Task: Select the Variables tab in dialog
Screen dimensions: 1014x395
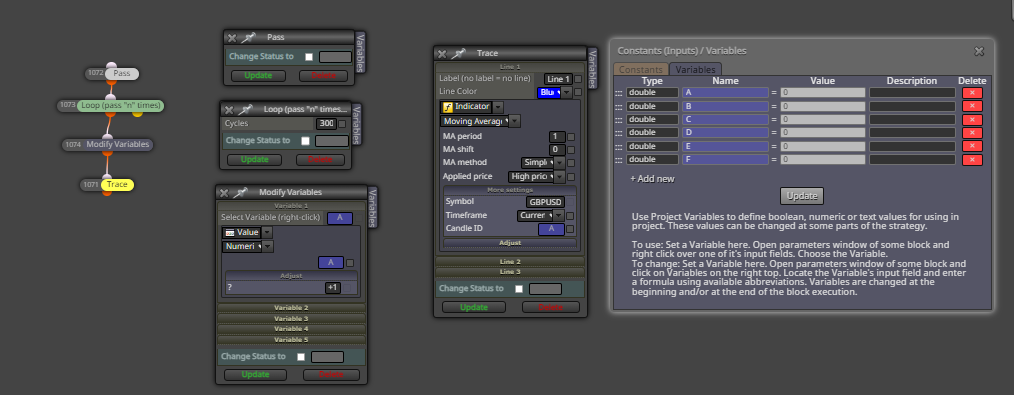Action: (x=696, y=69)
